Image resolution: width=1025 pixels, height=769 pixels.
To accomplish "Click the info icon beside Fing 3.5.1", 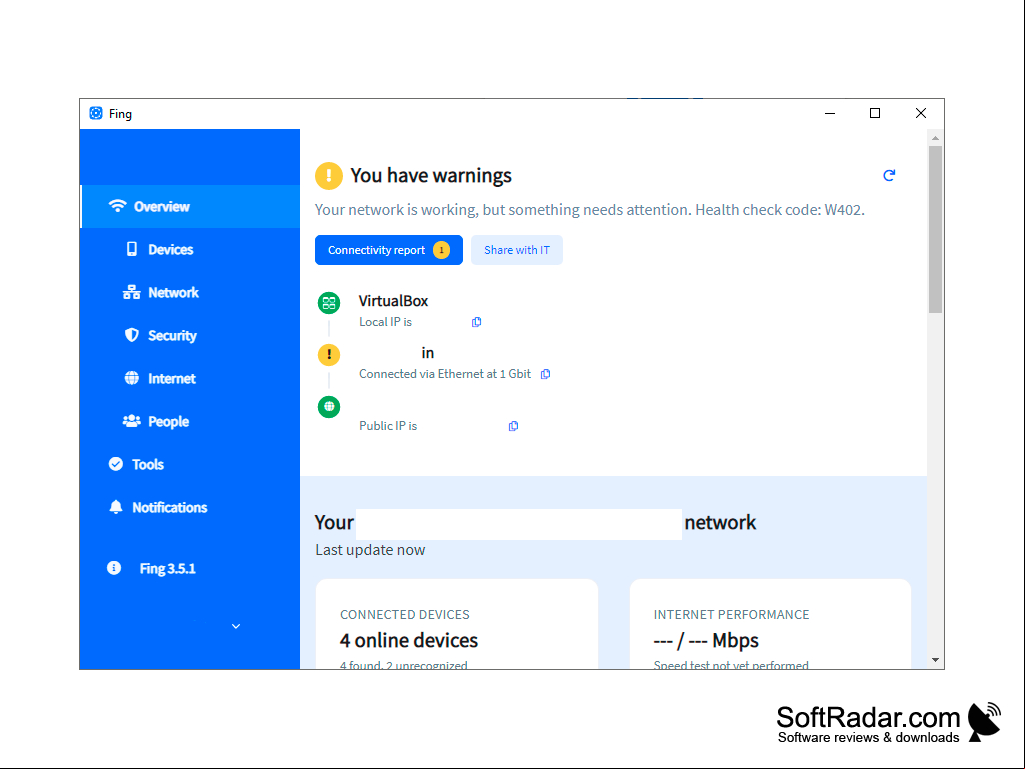I will pos(114,568).
